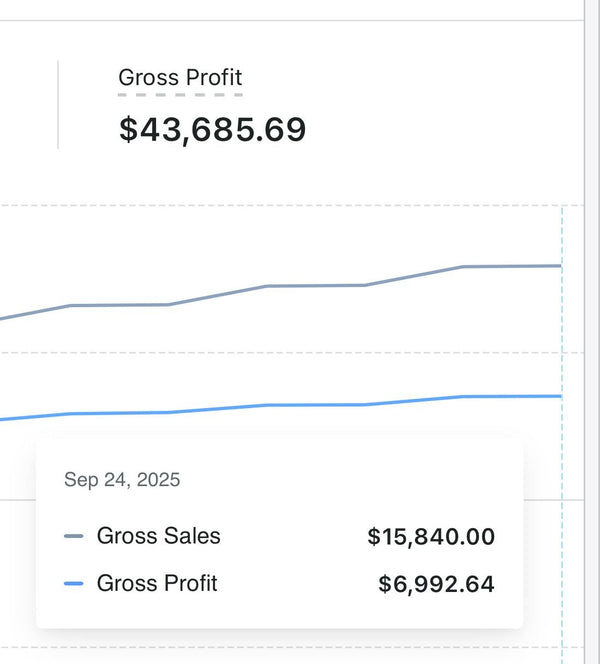Click the blue Gross Profit legend dash
The image size is (600, 664).
coord(74,584)
